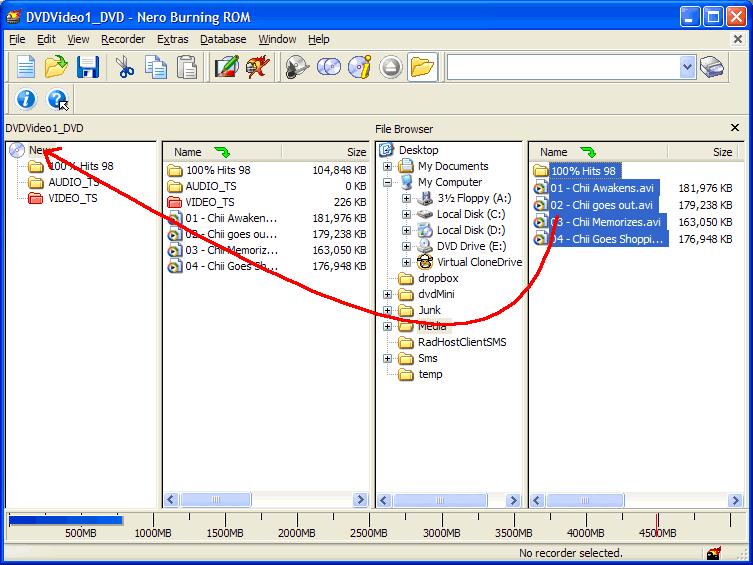Image resolution: width=753 pixels, height=565 pixels.
Task: Click the flame icon in status bar
Action: [714, 553]
